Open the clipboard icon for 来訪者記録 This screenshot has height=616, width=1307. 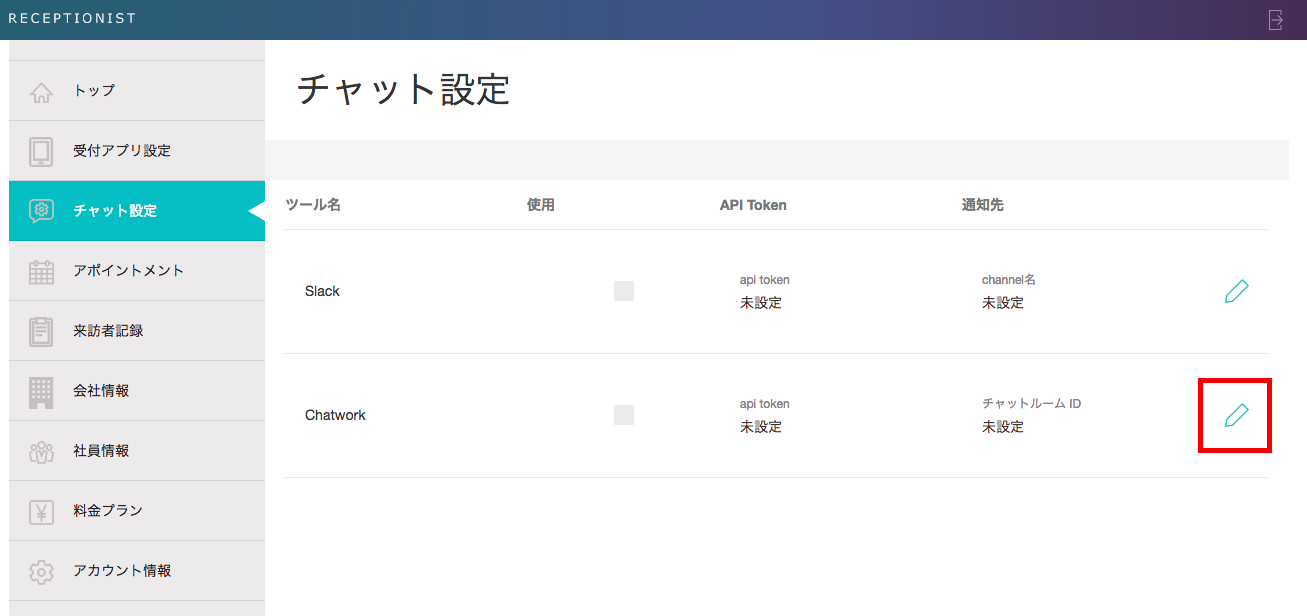click(41, 331)
